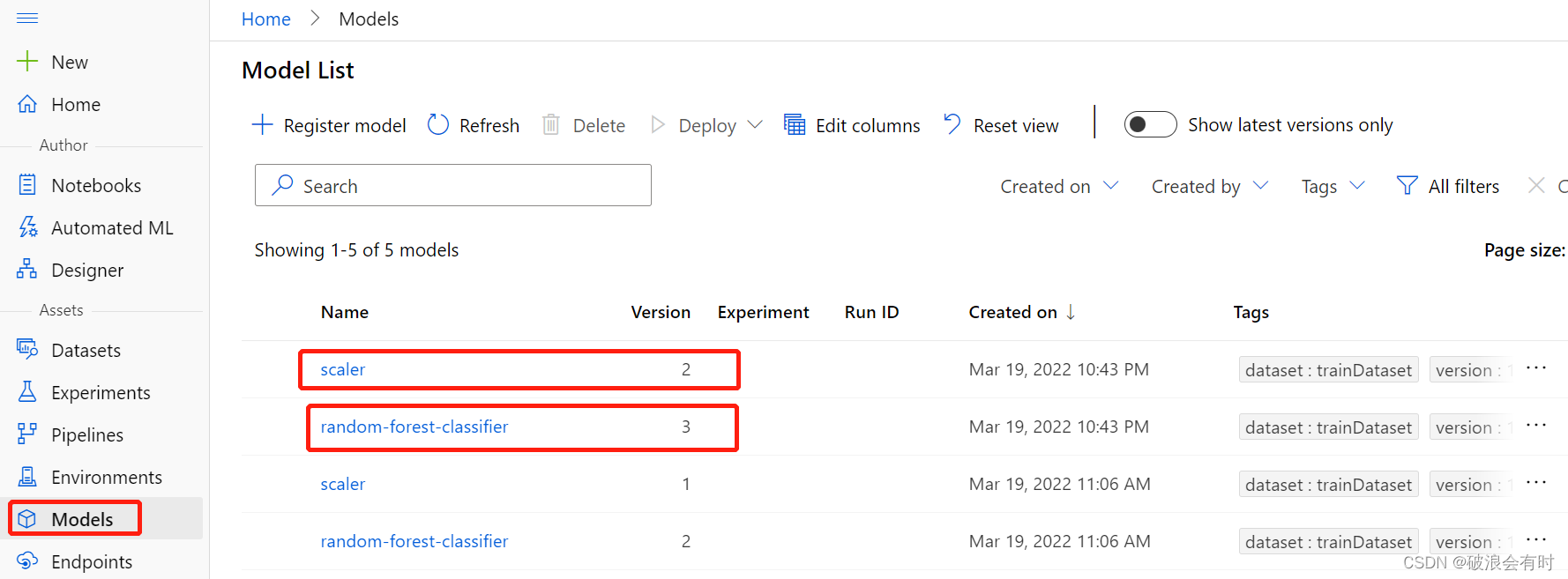Open Endpoints in the sidebar
The width and height of the screenshot is (1568, 579).
(92, 561)
